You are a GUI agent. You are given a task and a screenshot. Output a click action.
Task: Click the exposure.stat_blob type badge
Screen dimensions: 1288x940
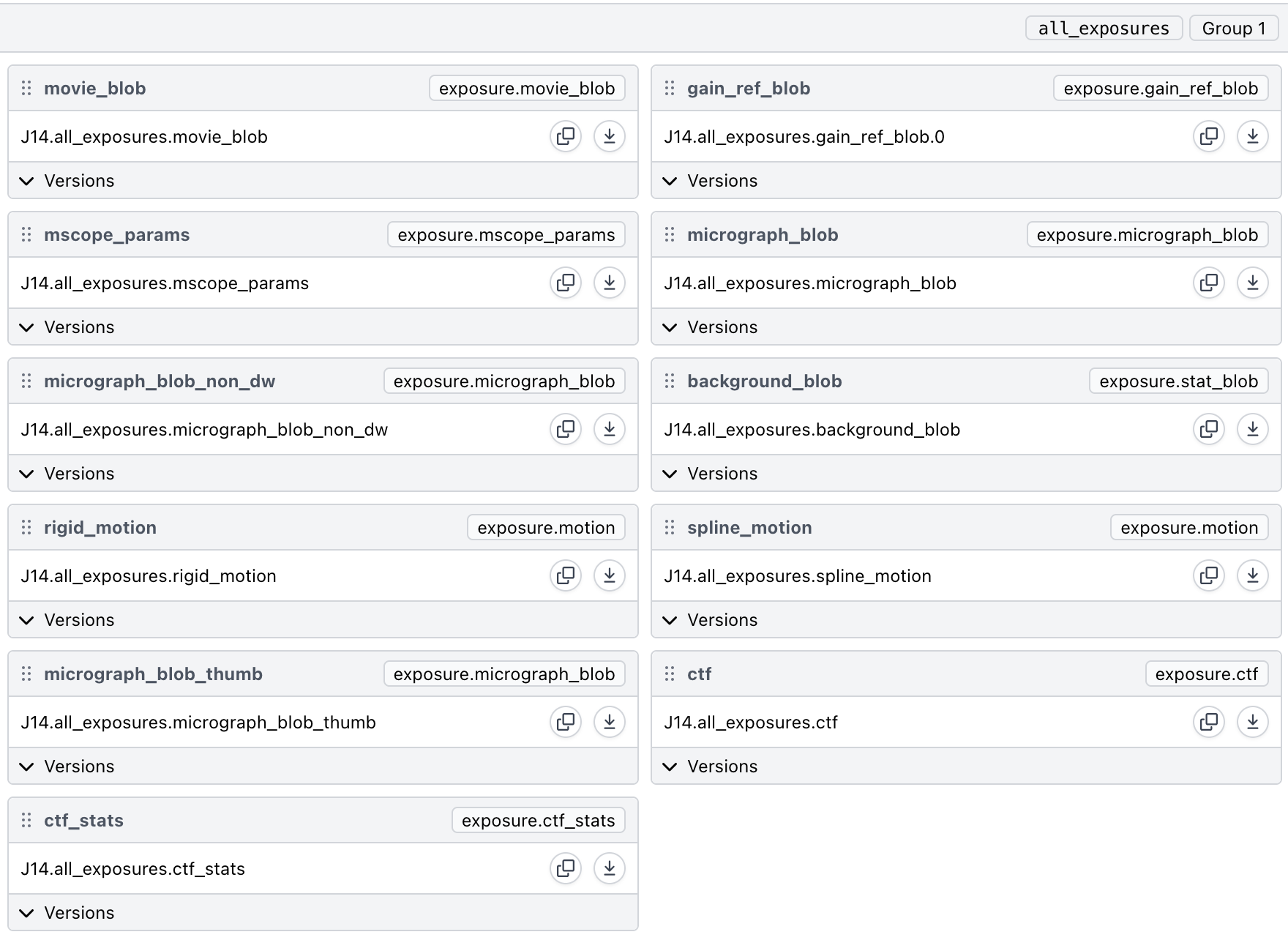point(1178,381)
